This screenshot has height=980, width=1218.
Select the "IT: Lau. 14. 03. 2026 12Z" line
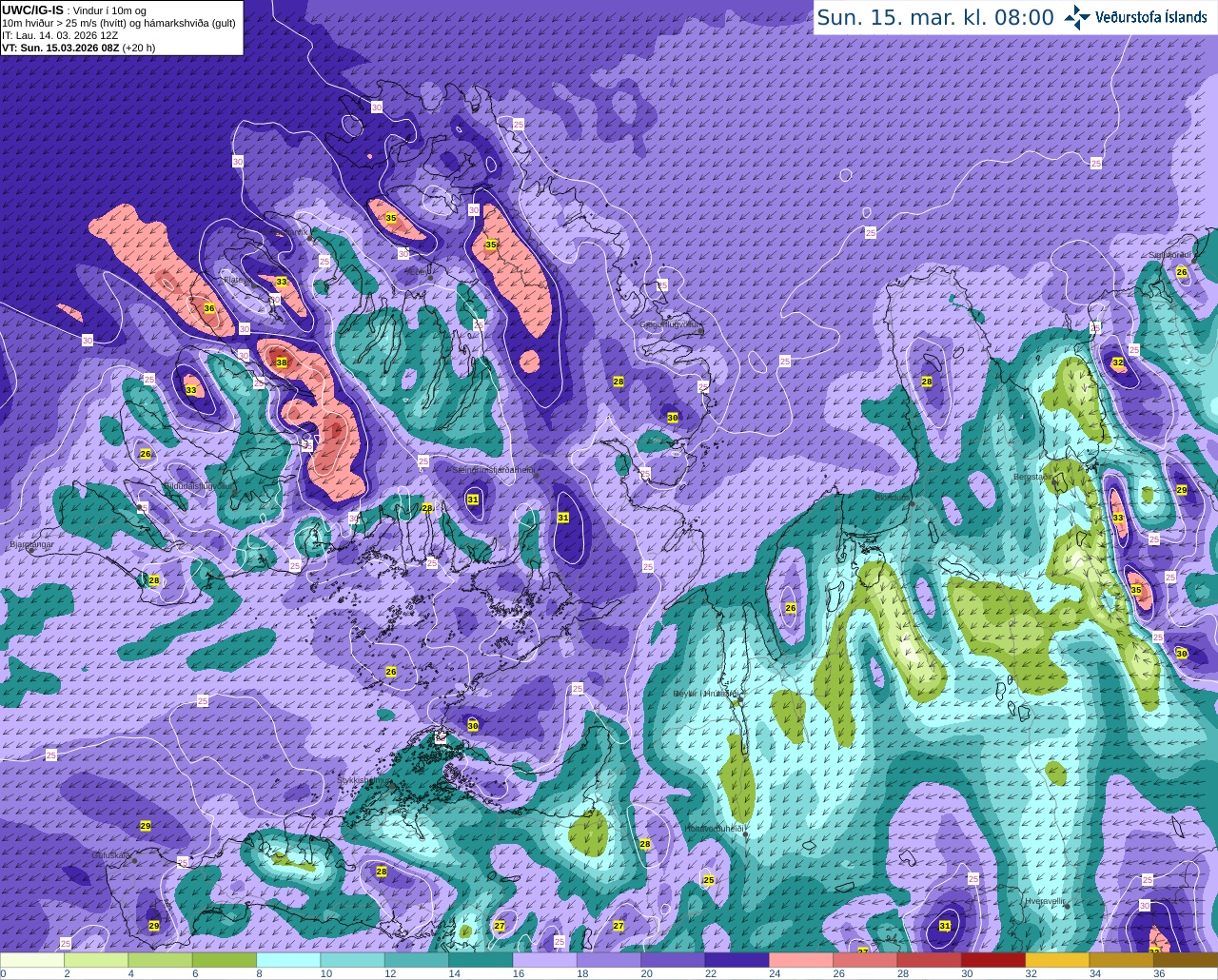click(x=60, y=35)
